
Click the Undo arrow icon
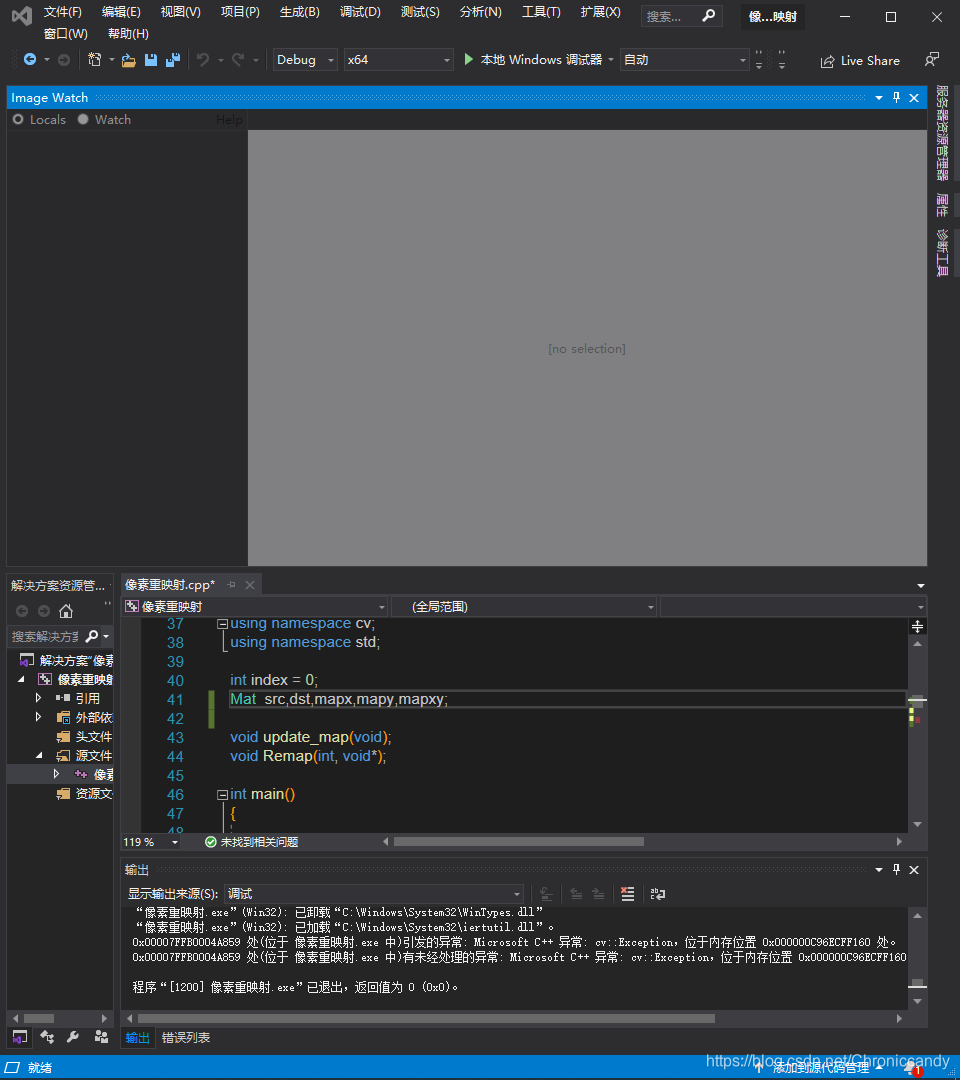click(x=202, y=60)
